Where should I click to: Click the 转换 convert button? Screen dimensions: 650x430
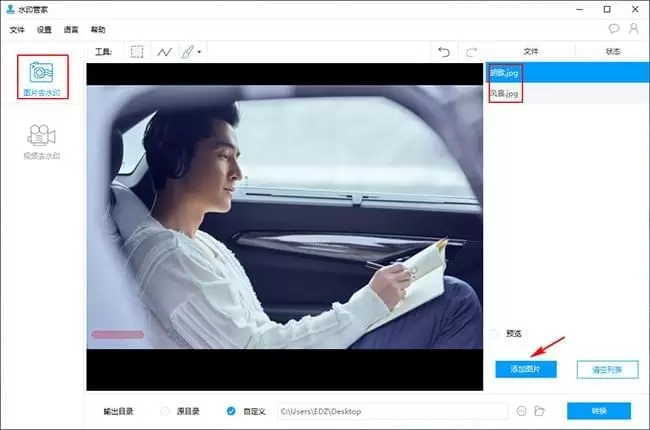tap(598, 411)
